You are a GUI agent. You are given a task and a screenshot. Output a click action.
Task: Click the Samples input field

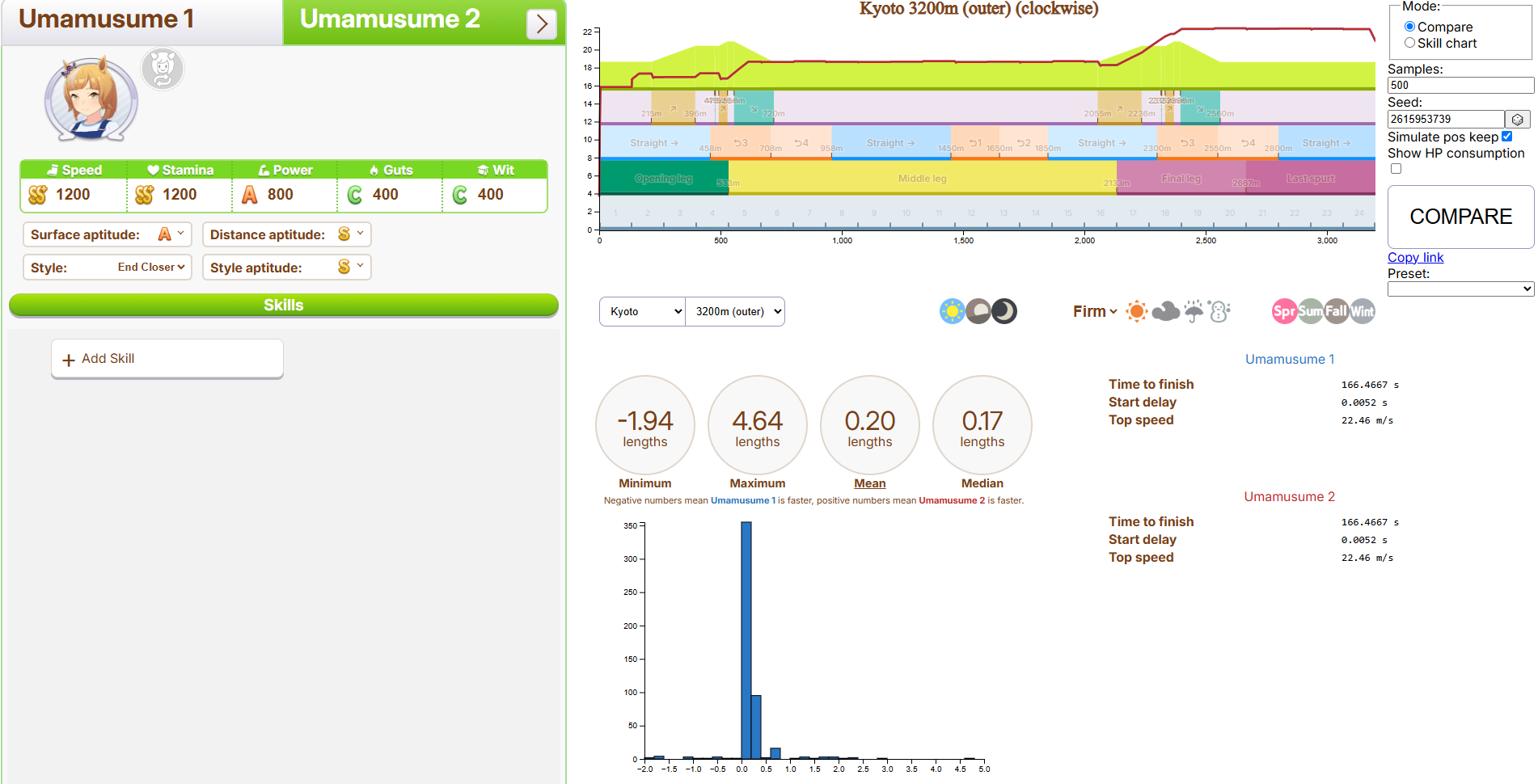tap(1460, 85)
